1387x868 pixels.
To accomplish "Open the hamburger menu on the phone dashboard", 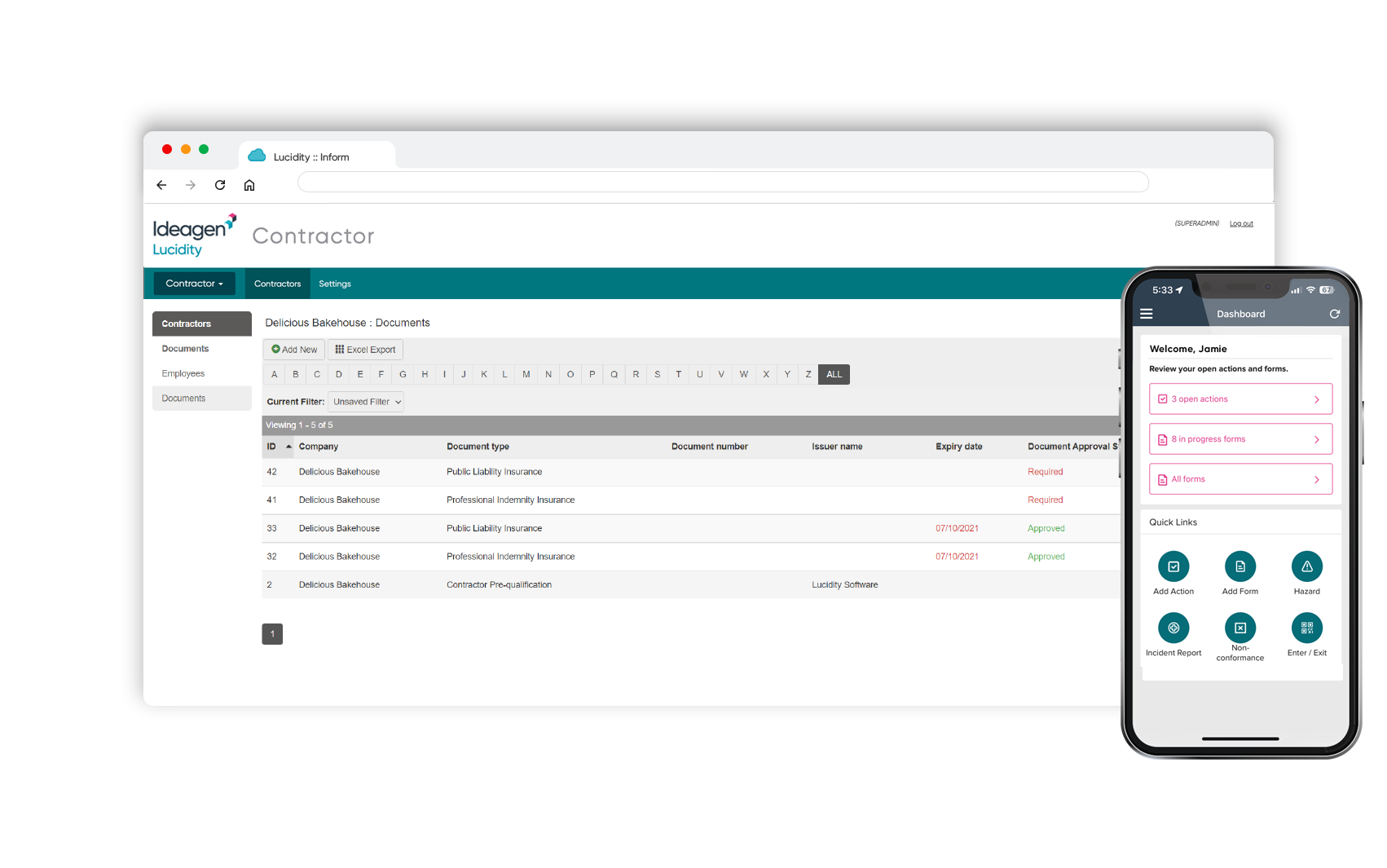I will [x=1147, y=314].
